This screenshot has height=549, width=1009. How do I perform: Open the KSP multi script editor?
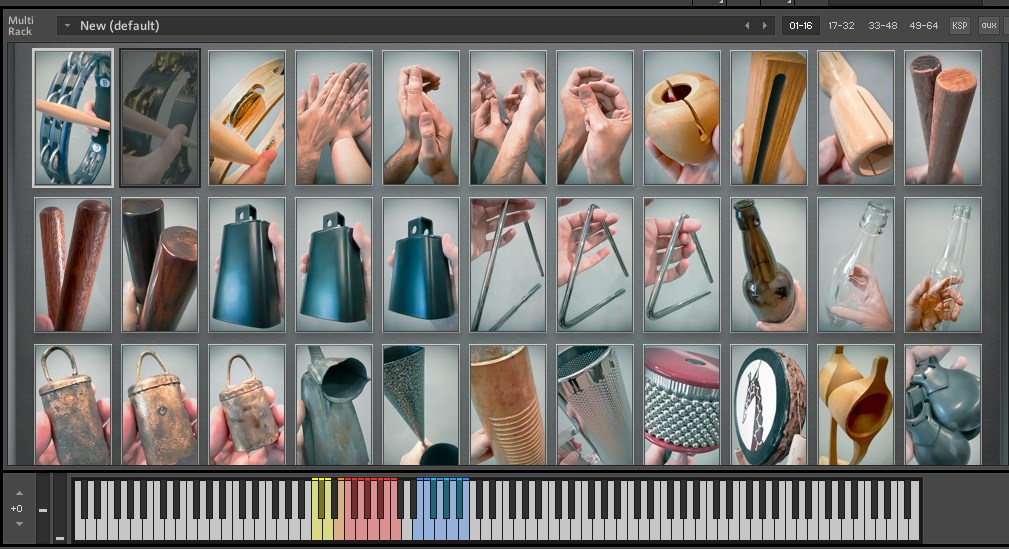coord(959,26)
